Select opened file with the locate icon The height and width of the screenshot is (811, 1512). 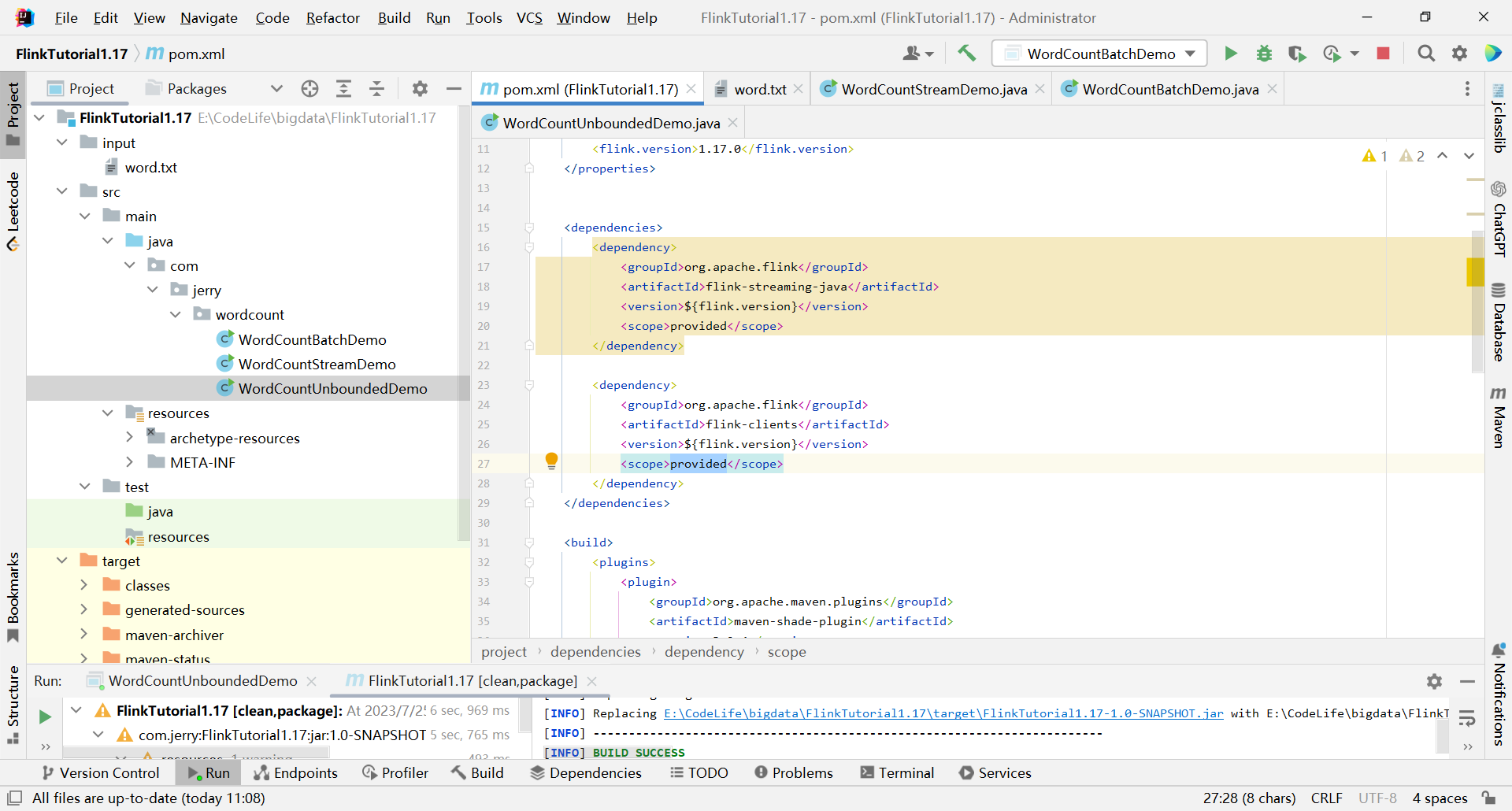tap(309, 88)
